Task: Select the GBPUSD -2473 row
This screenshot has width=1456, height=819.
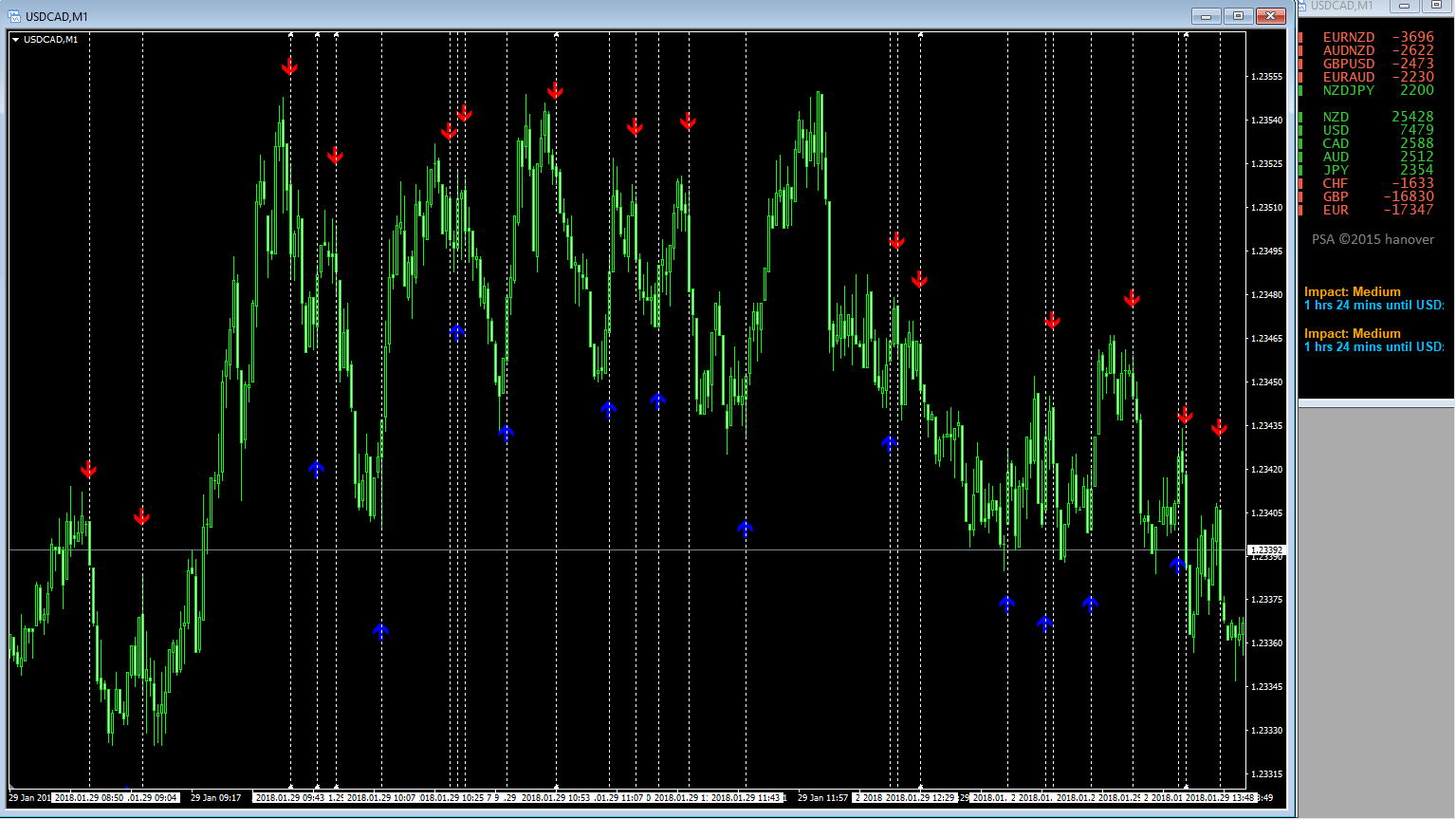Action: pos(1367,64)
